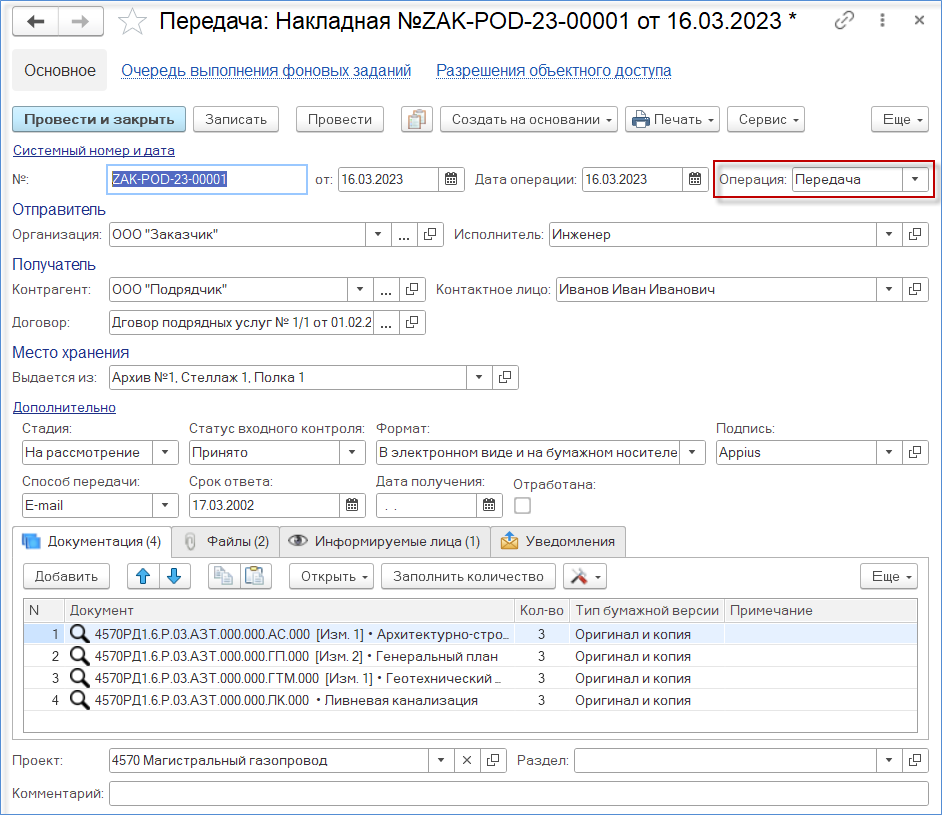Open the Организация record via open icon

(430, 234)
